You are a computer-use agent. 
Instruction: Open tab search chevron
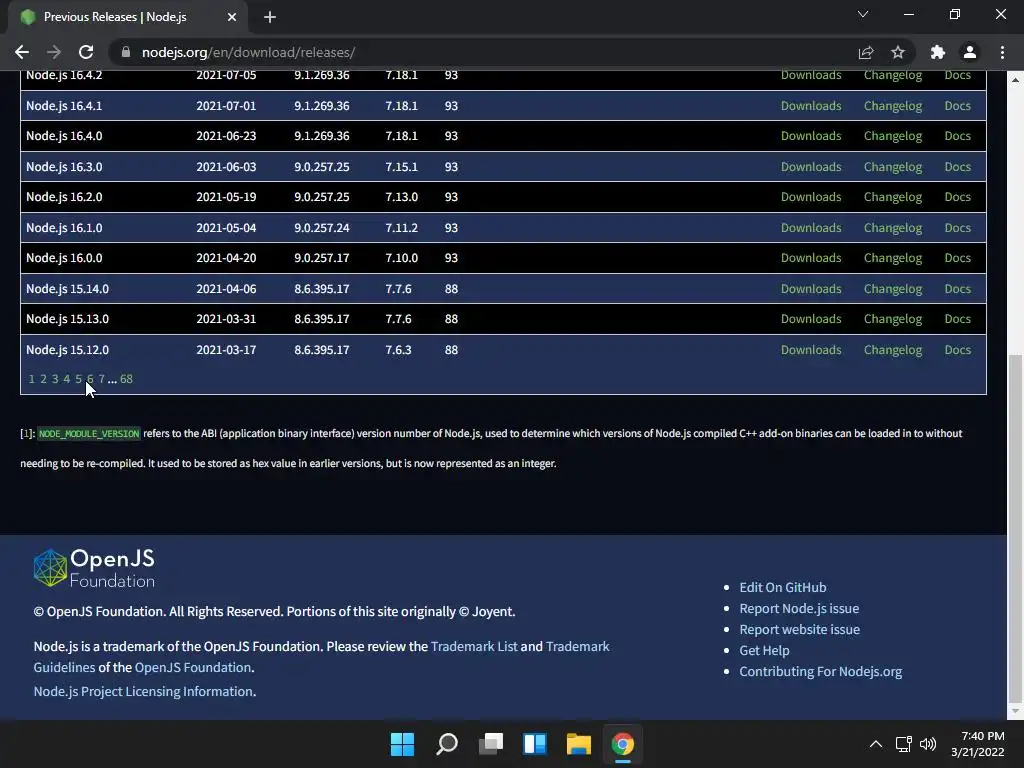coord(863,14)
